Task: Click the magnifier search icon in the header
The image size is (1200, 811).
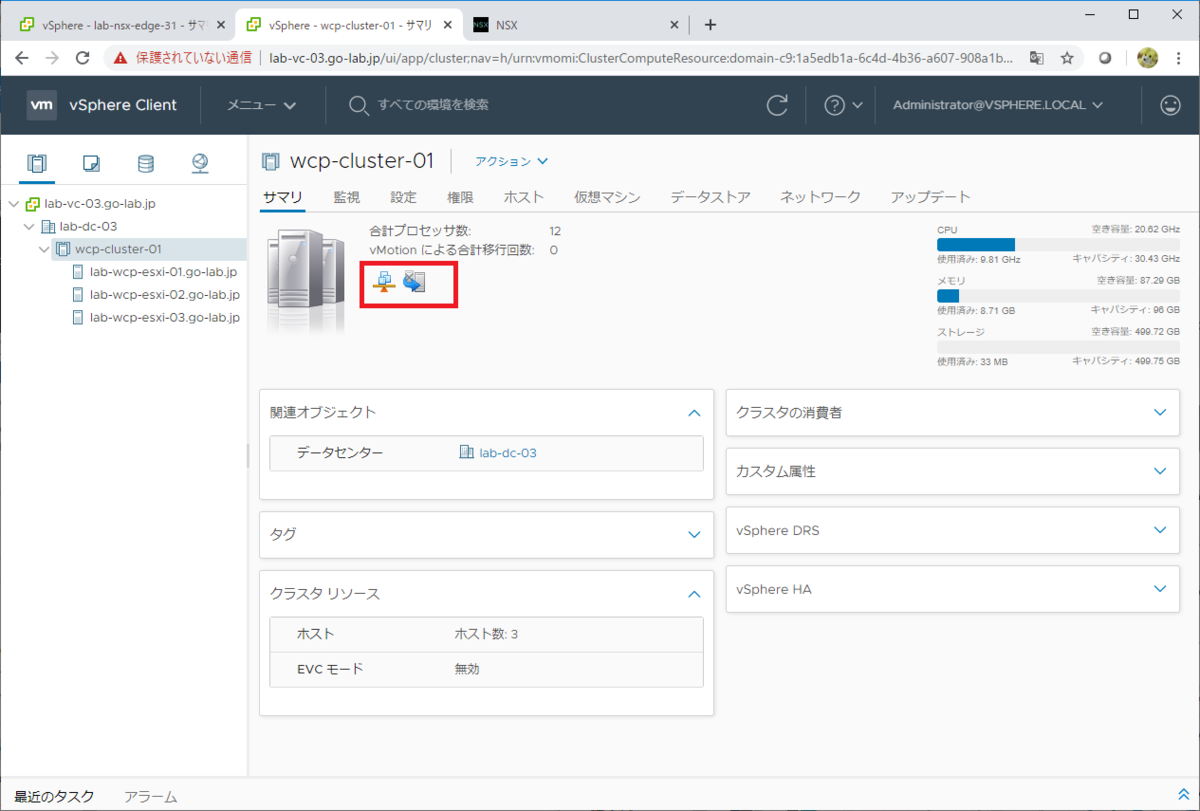Action: click(358, 105)
